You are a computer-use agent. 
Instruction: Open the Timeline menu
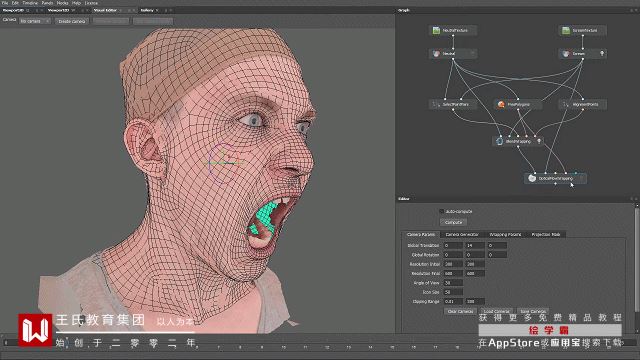pyautogui.click(x=30, y=3)
